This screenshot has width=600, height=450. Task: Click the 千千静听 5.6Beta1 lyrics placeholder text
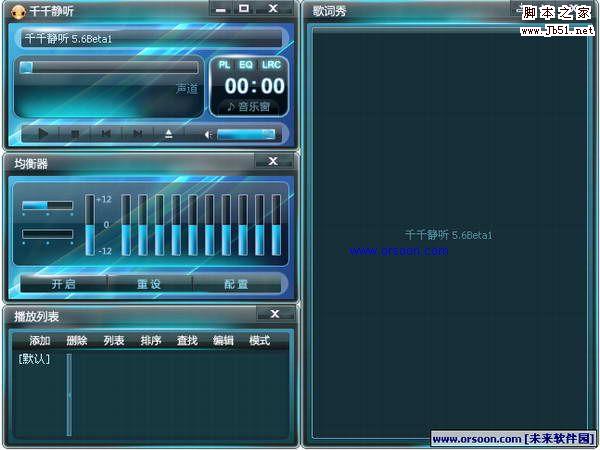pos(448,235)
